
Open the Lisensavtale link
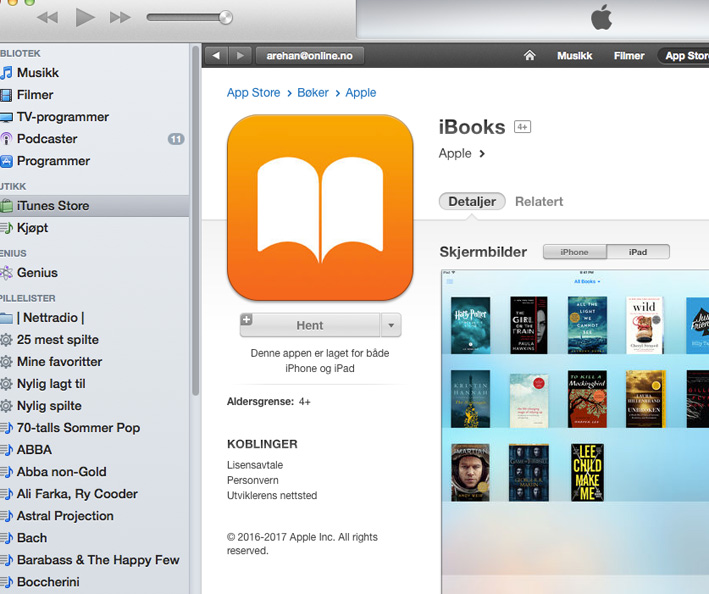tap(255, 465)
